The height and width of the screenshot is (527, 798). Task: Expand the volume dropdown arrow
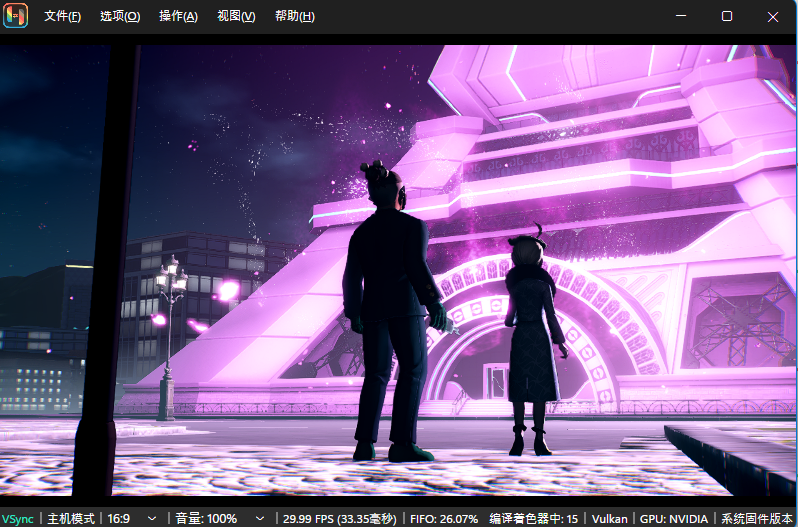pos(260,518)
